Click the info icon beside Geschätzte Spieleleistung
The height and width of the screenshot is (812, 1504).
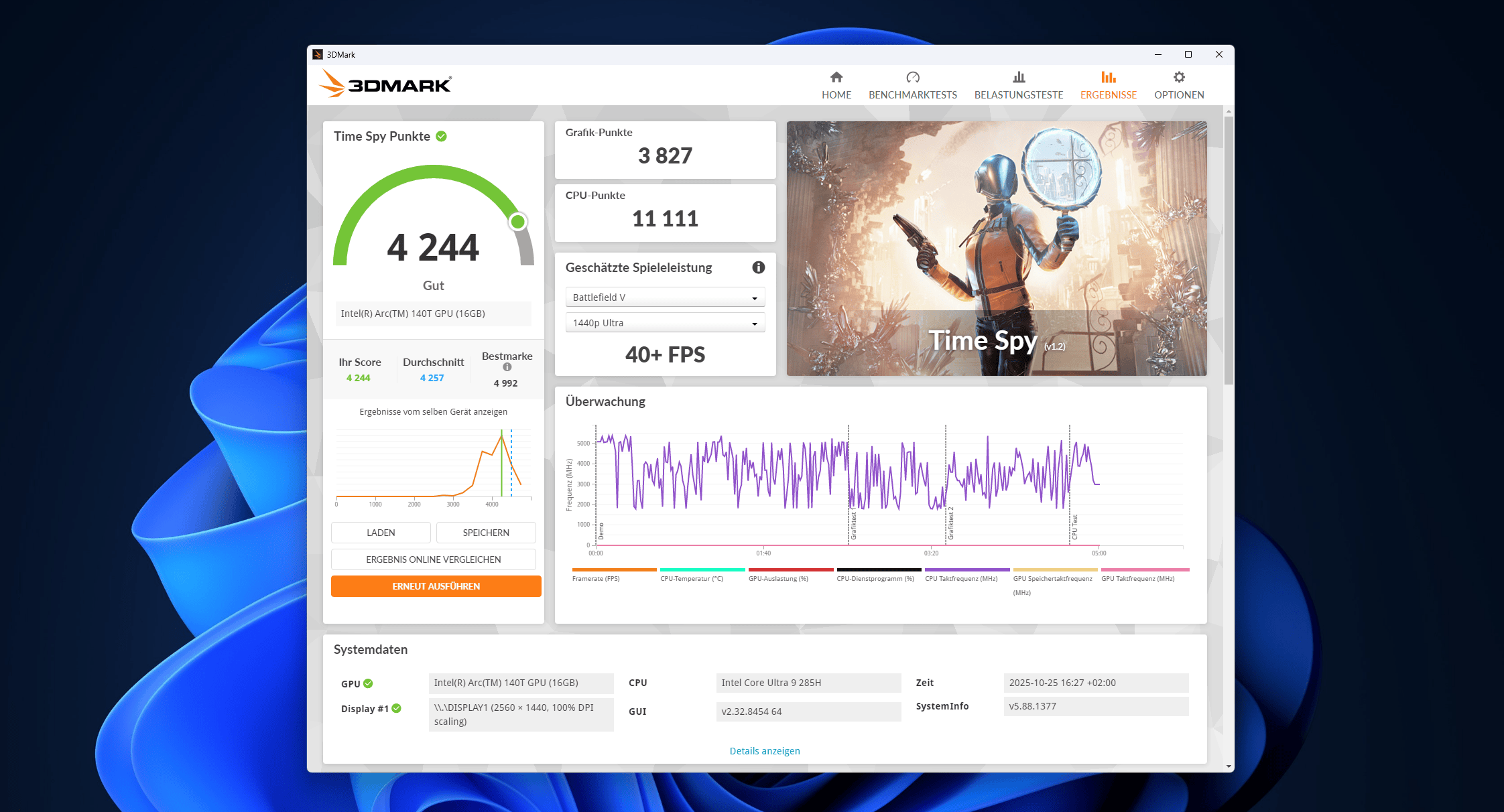point(759,267)
